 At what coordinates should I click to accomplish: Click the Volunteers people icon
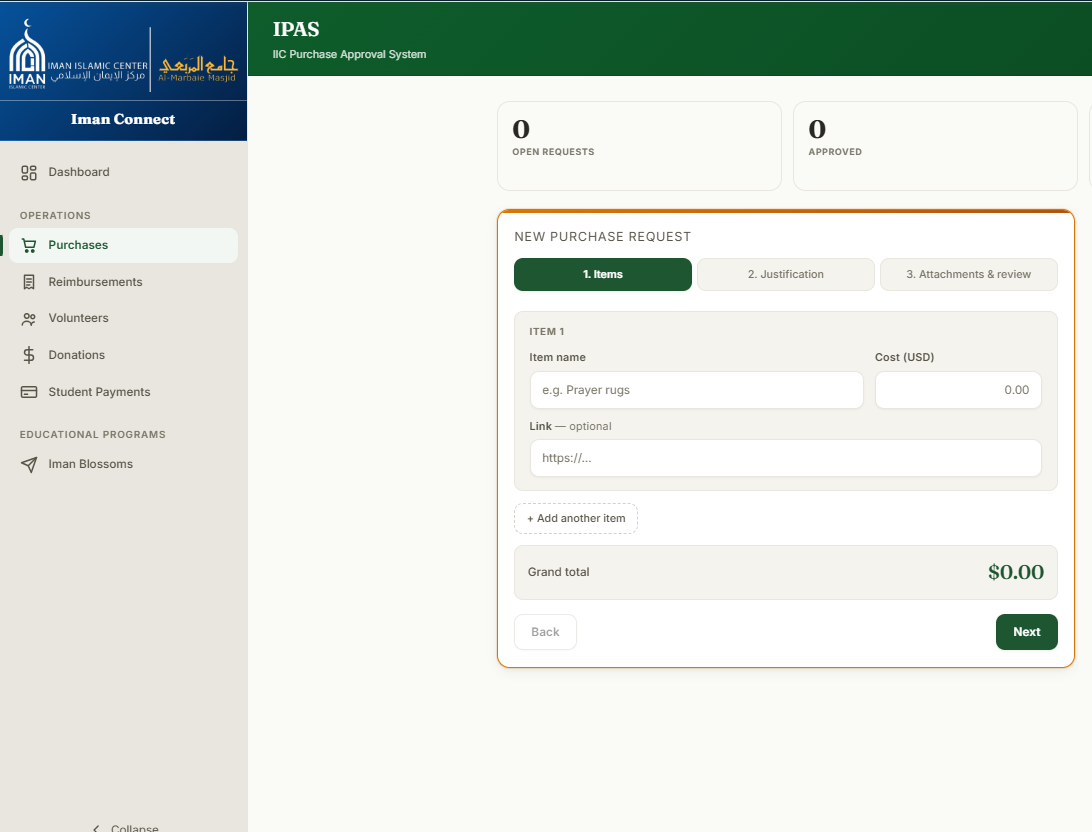coord(29,319)
